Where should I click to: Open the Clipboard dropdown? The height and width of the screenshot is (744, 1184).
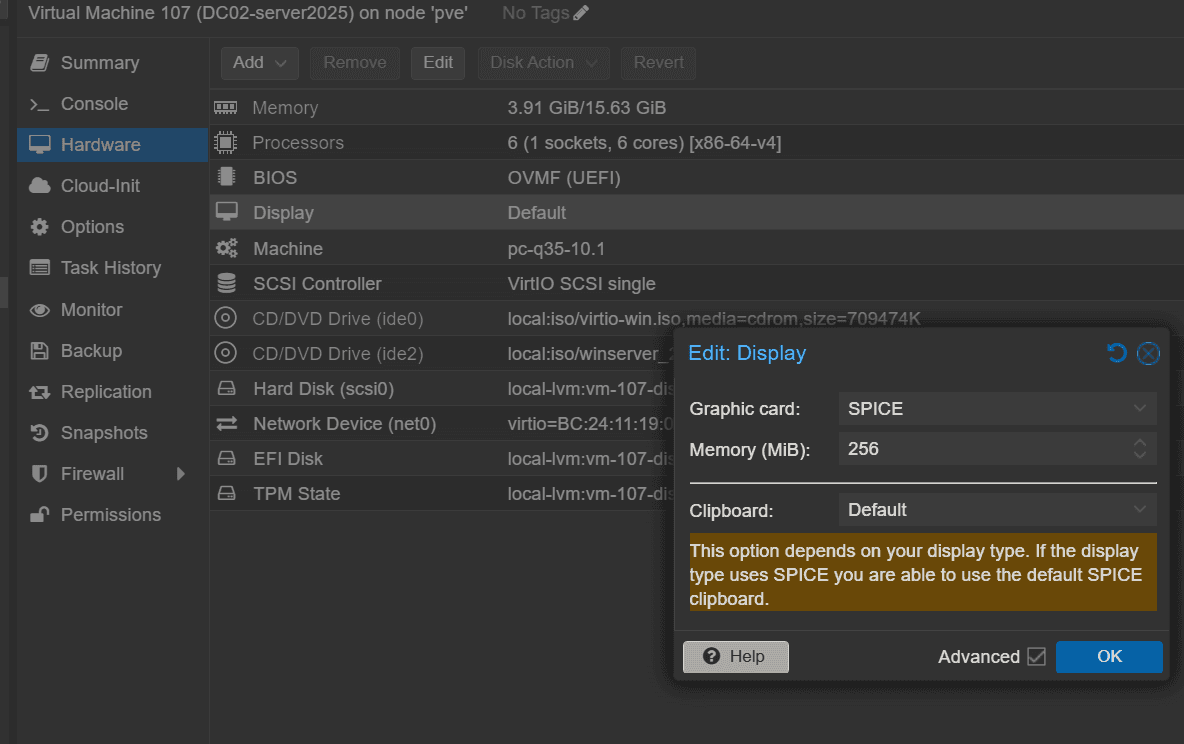[1139, 510]
